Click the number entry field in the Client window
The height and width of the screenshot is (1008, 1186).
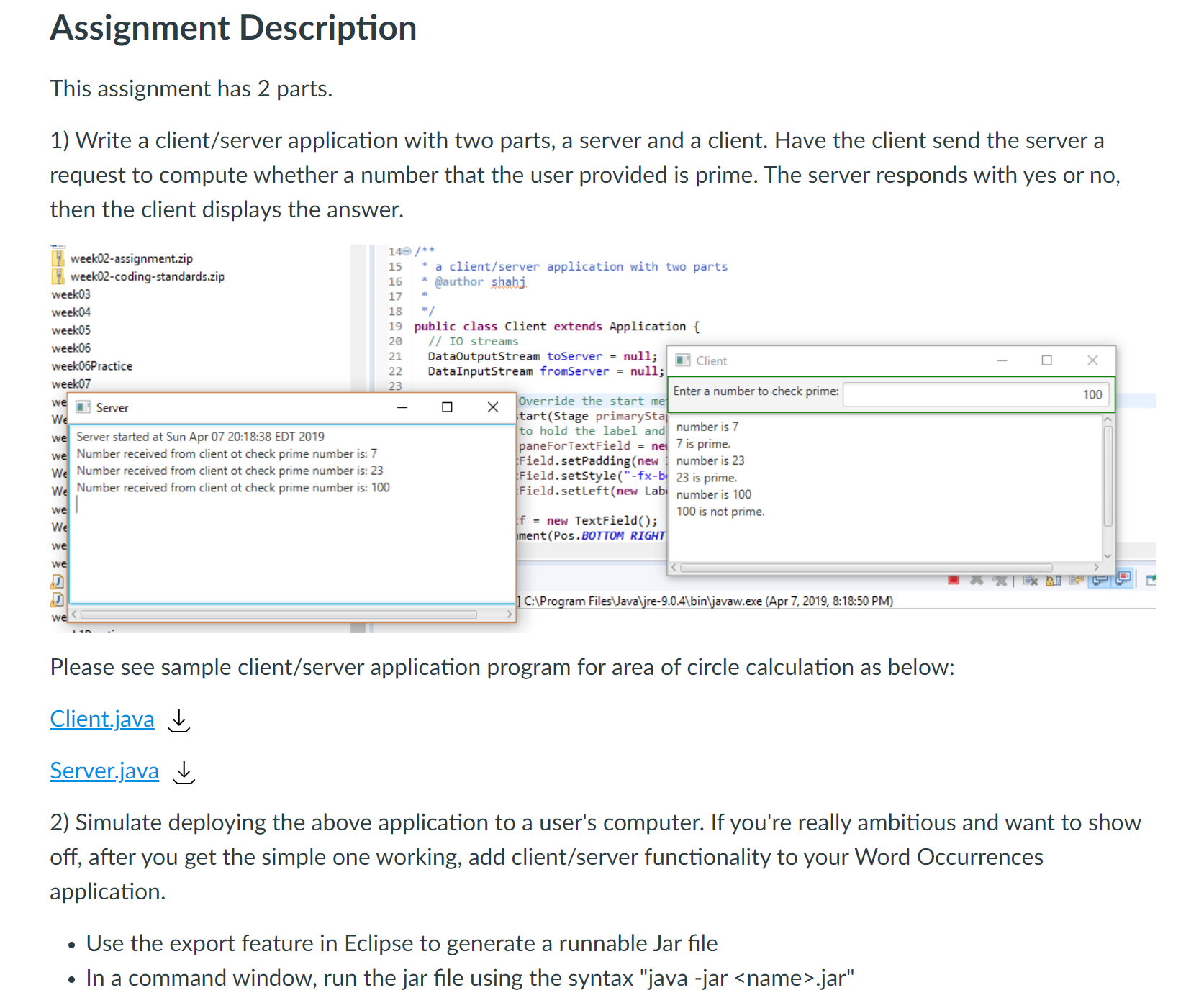click(975, 394)
